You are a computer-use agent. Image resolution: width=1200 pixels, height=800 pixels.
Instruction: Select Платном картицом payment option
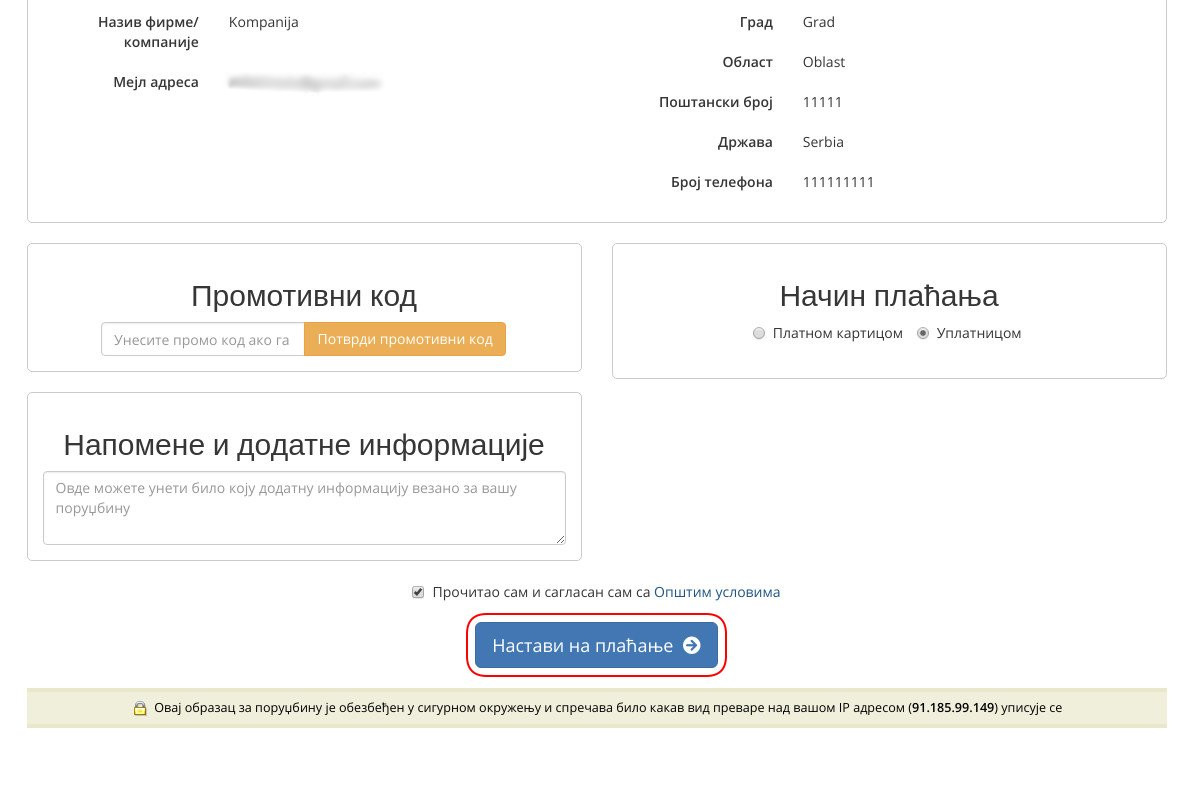pos(759,333)
